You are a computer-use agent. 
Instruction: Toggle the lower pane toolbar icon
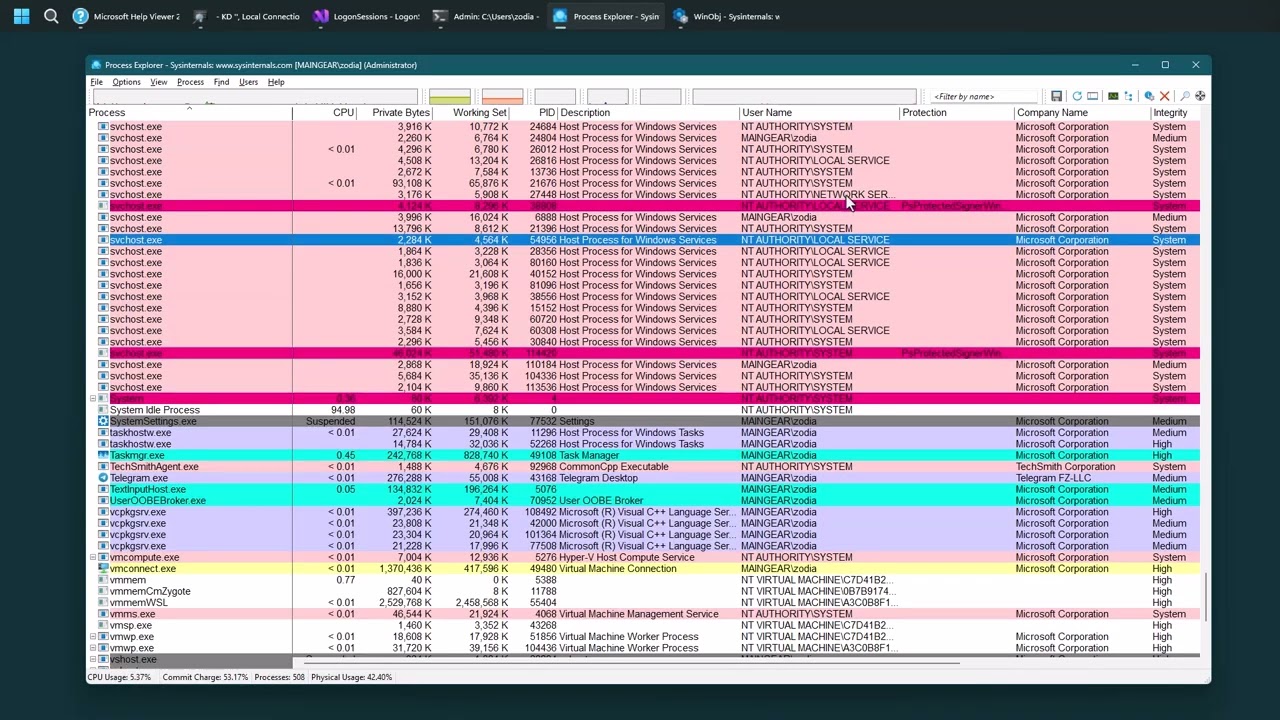pos(1092,96)
